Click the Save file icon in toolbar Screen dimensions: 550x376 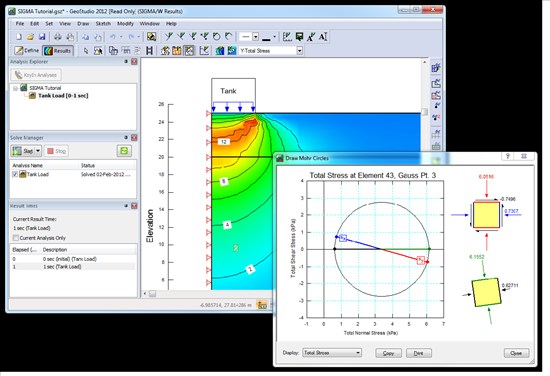42,37
